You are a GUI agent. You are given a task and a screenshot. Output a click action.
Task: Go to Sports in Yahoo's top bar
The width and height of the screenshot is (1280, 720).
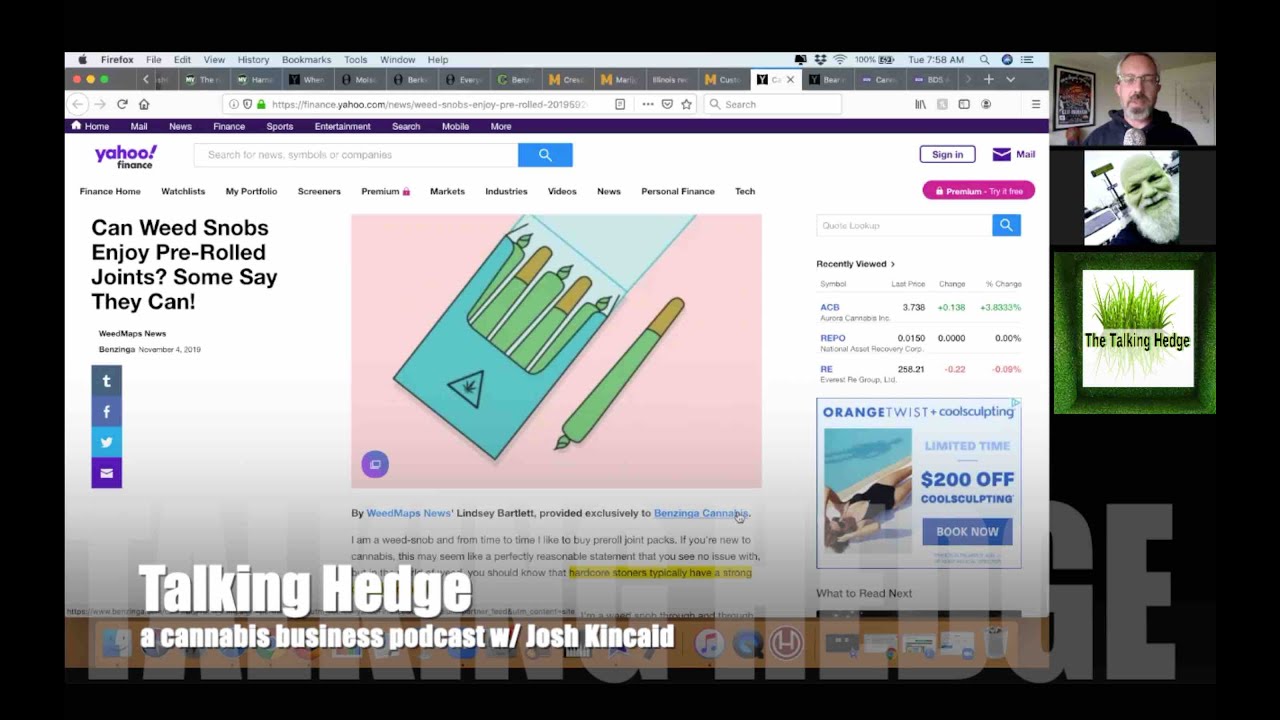(x=280, y=127)
